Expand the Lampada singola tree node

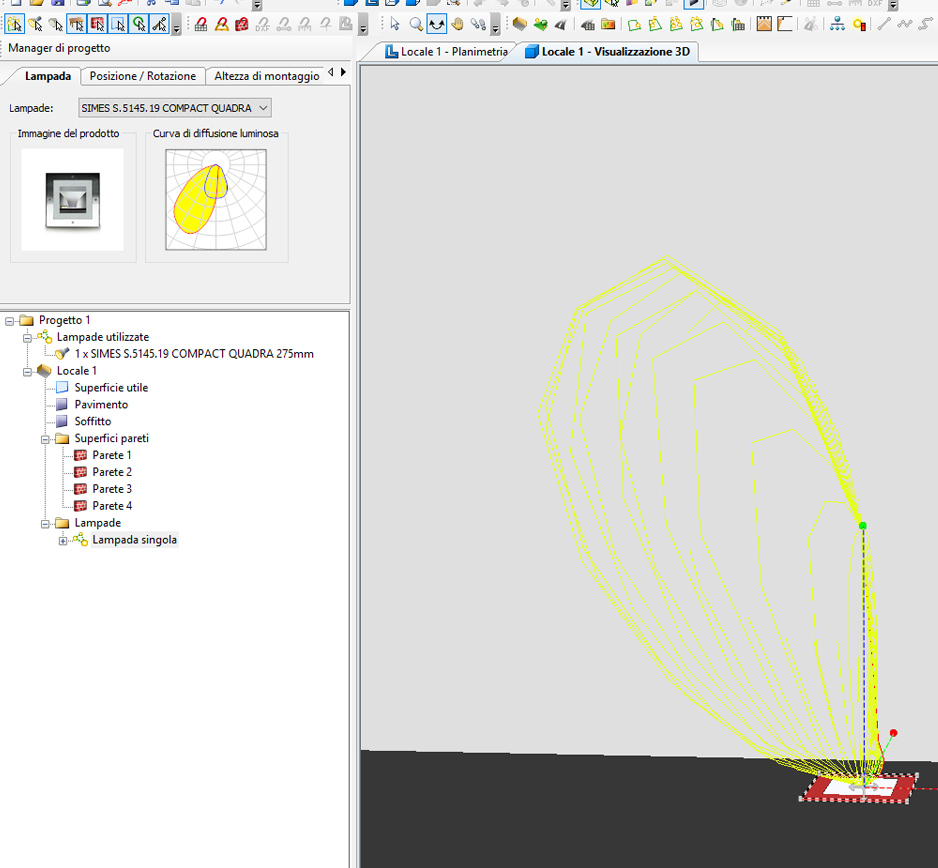pos(64,540)
